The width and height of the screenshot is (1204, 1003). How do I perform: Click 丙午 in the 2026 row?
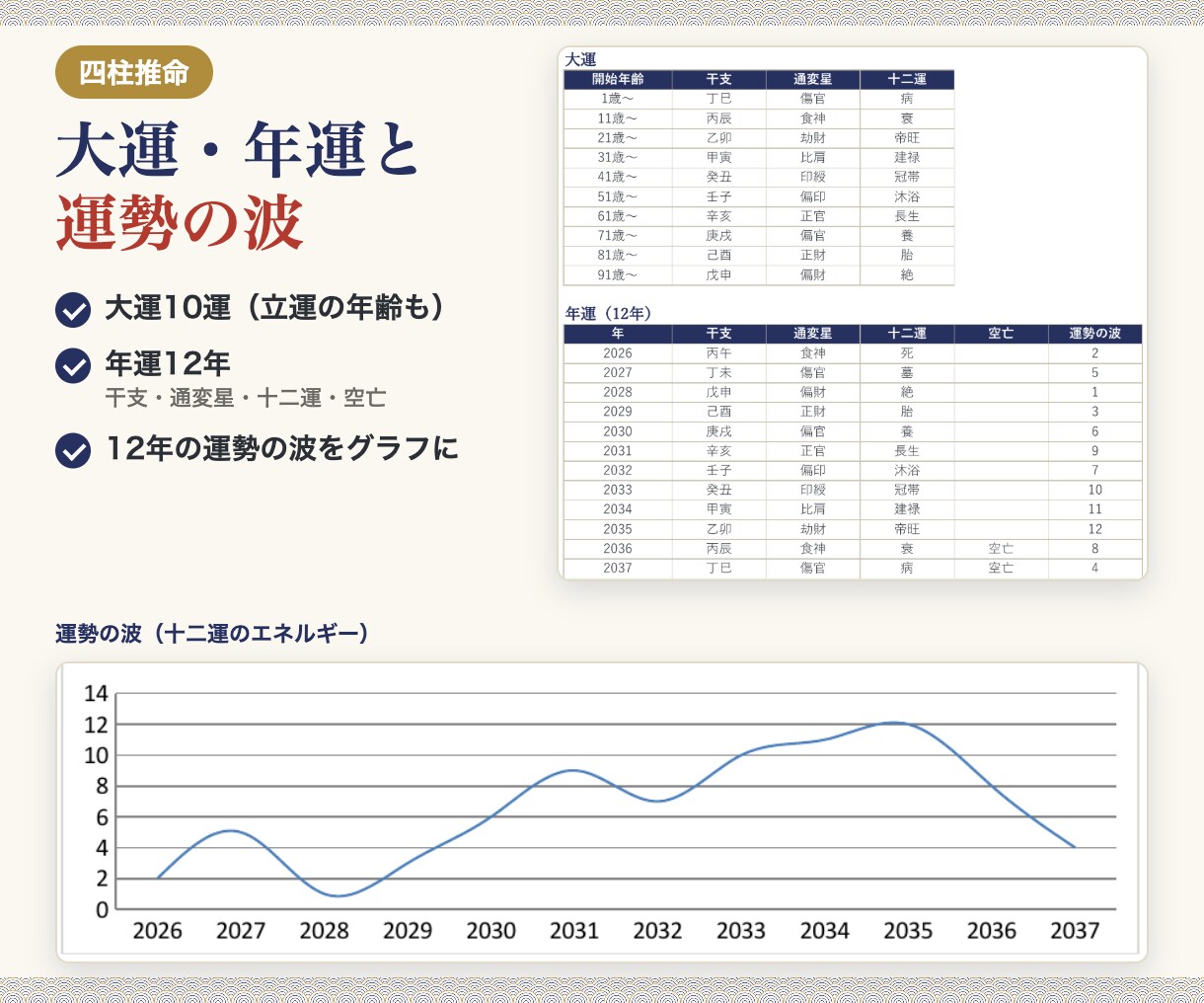pyautogui.click(x=719, y=353)
